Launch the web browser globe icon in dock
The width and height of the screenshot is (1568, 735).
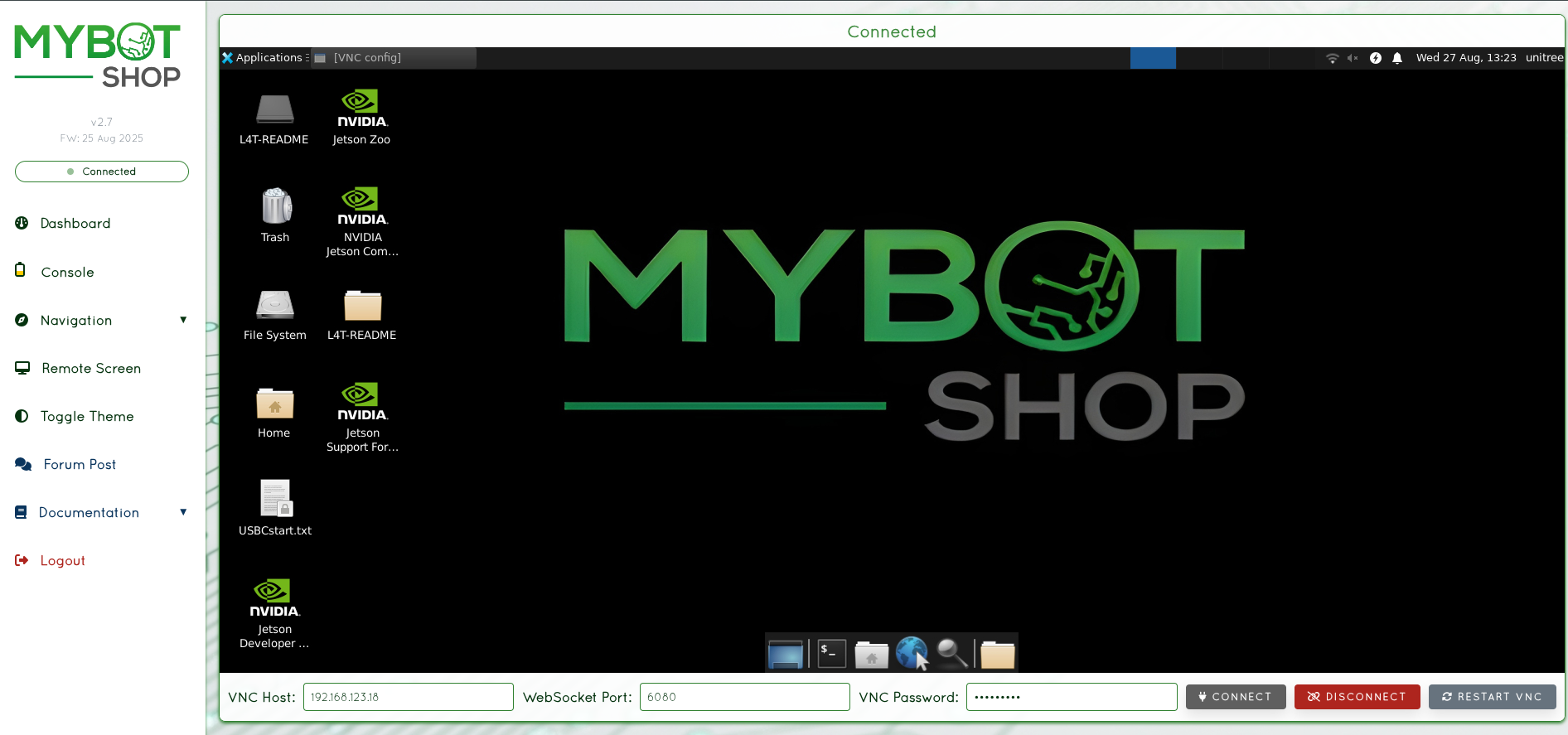(911, 654)
